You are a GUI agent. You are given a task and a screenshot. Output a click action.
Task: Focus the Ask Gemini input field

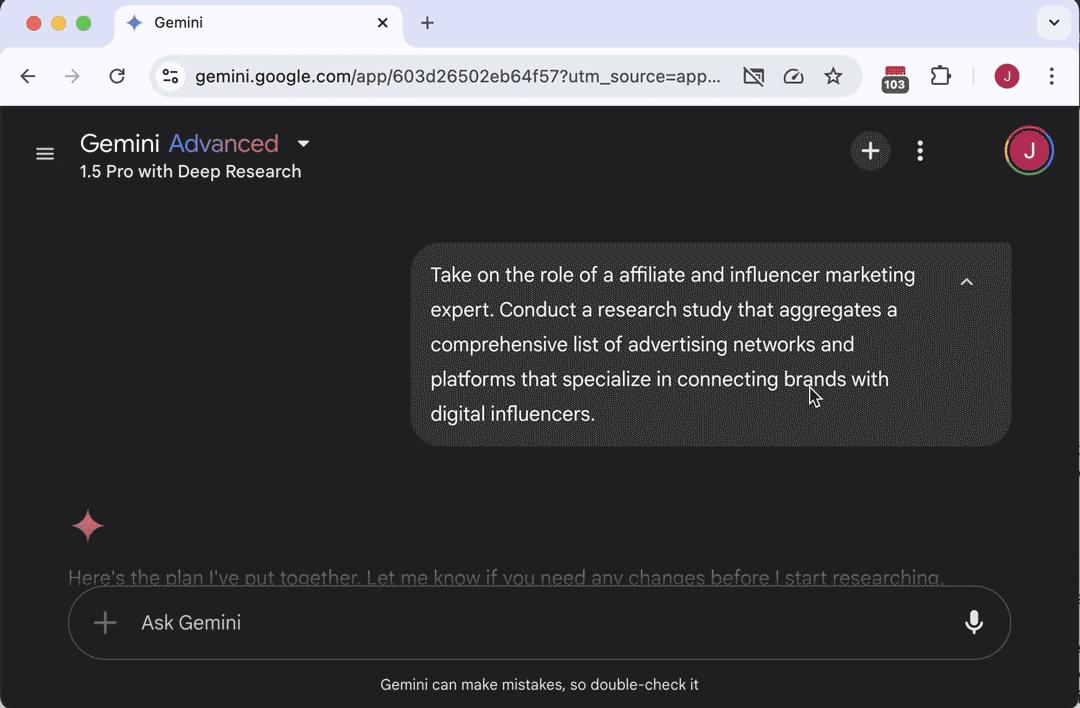[539, 623]
